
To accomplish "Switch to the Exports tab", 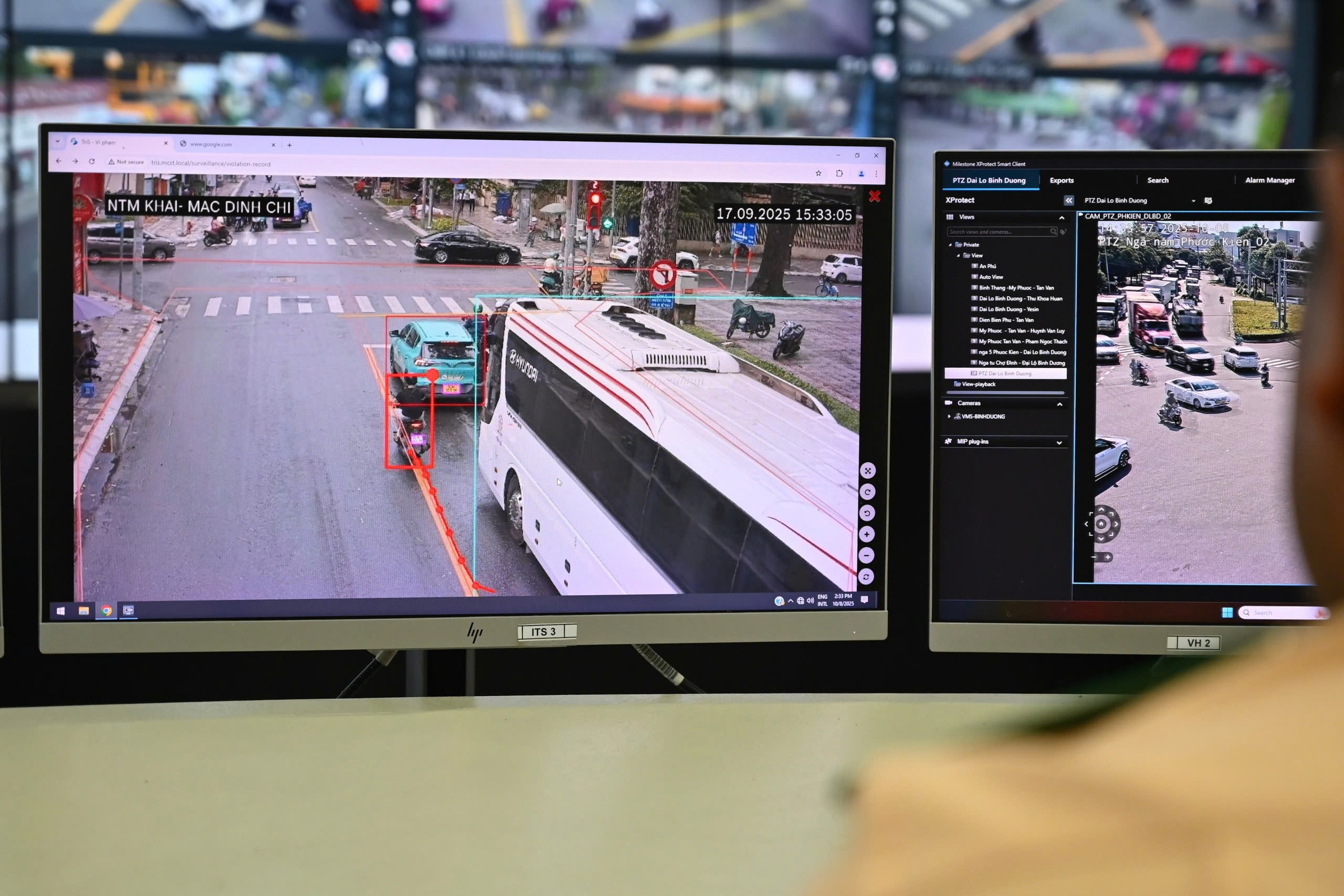I will tap(1061, 180).
